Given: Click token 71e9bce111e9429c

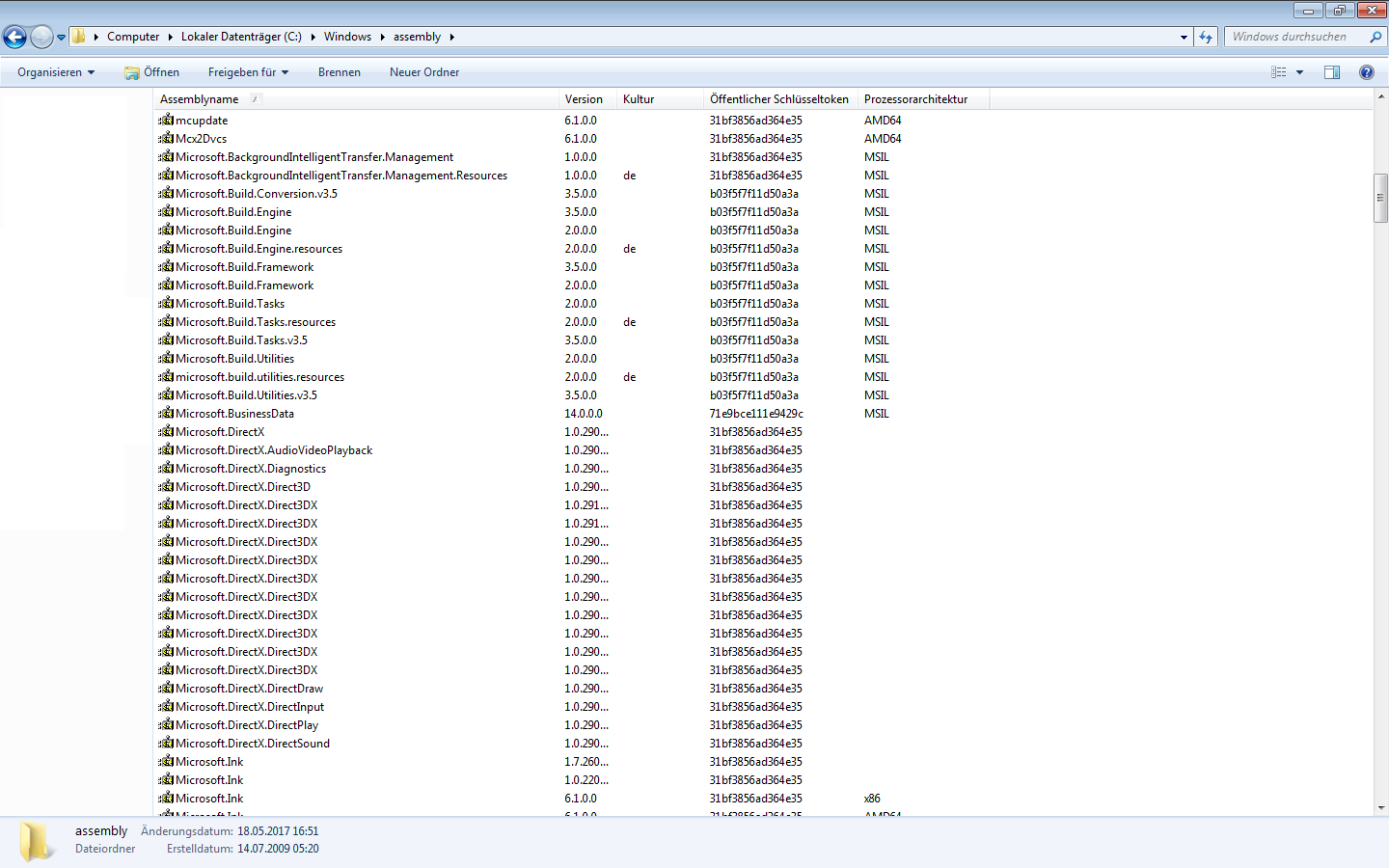Looking at the screenshot, I should click(756, 414).
